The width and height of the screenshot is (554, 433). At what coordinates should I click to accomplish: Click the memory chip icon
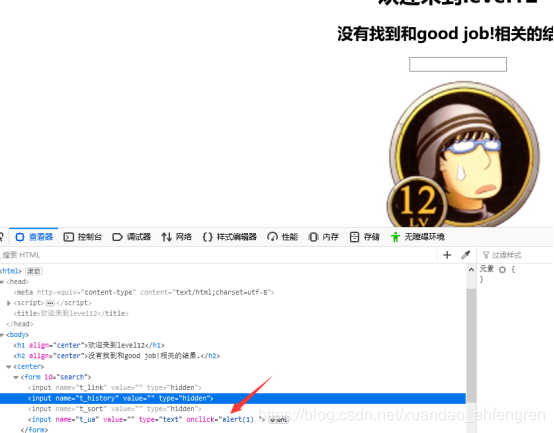coord(313,237)
